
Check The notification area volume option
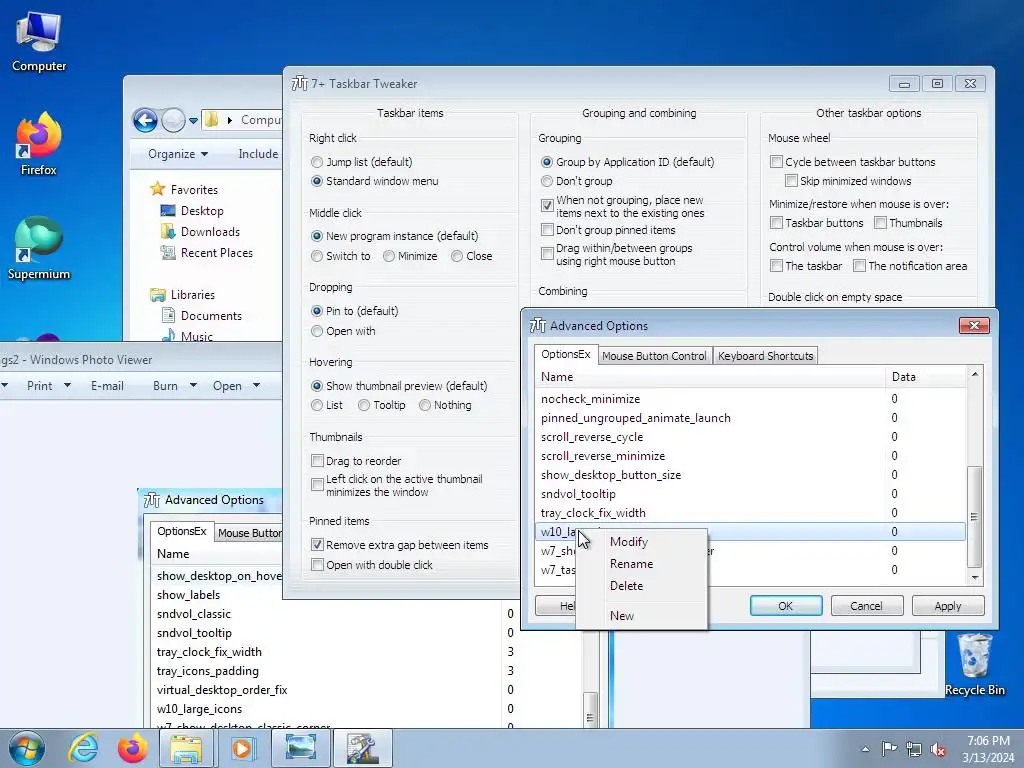[x=859, y=266]
